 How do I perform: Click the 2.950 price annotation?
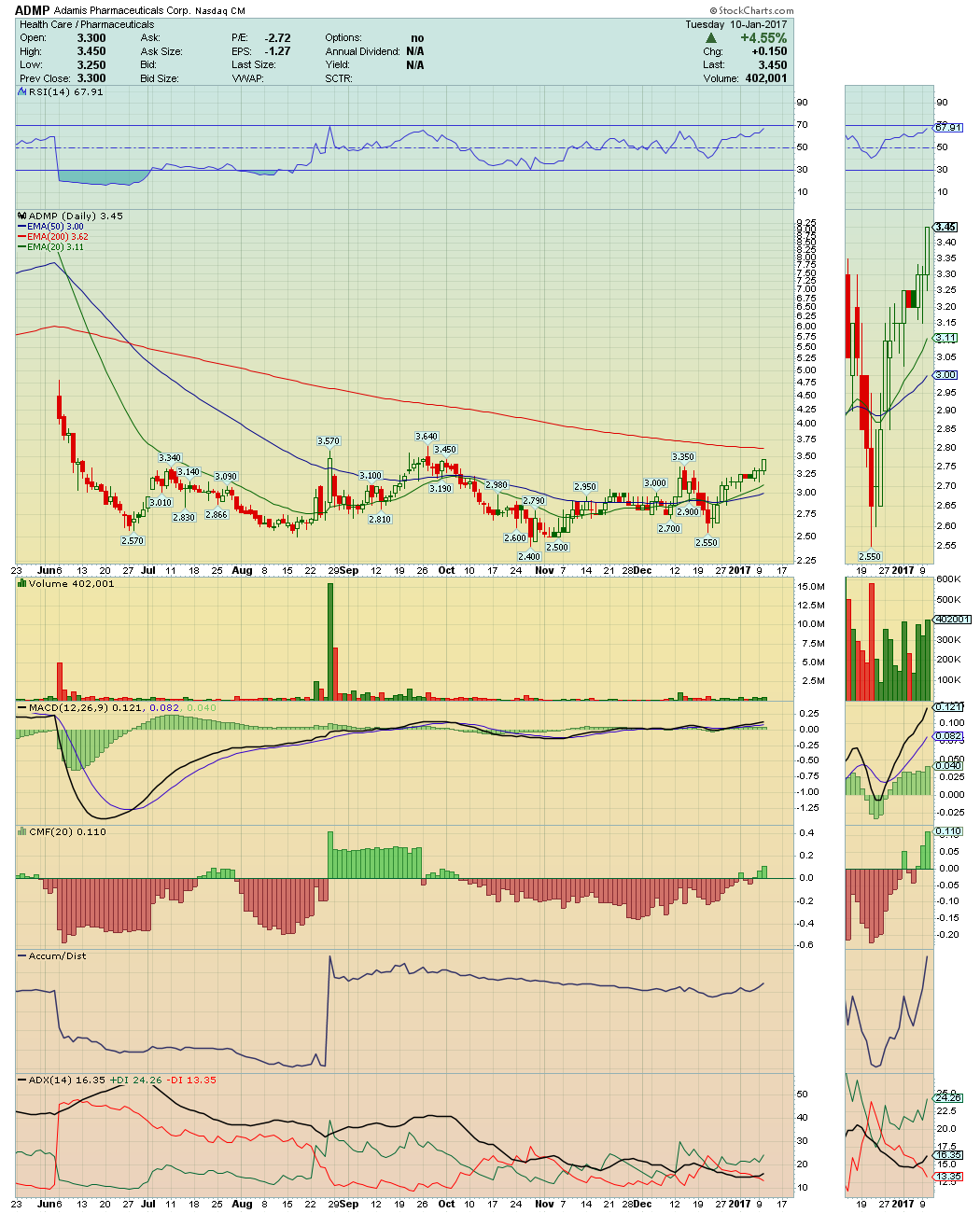pos(585,487)
